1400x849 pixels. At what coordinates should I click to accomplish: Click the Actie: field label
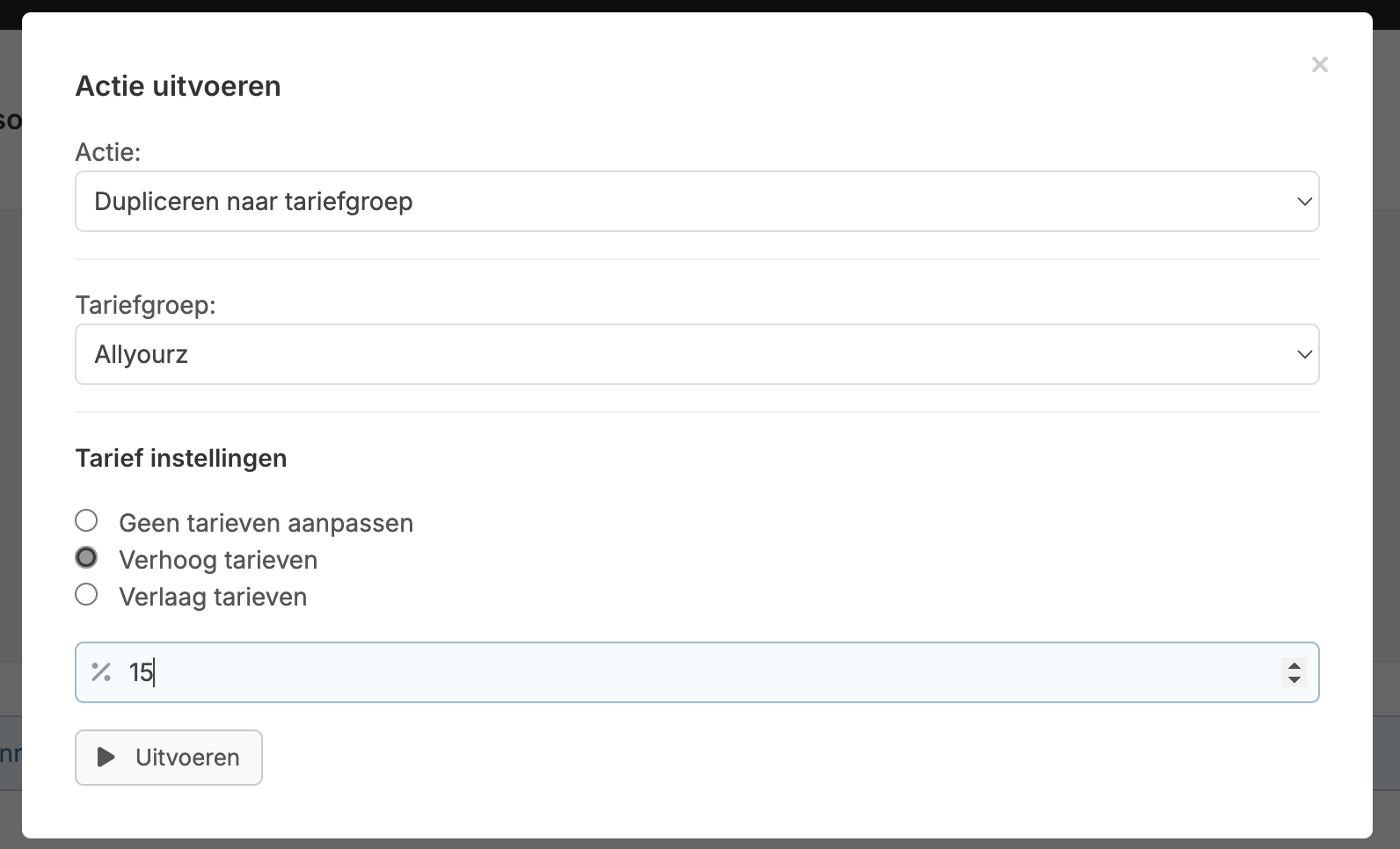tap(108, 152)
